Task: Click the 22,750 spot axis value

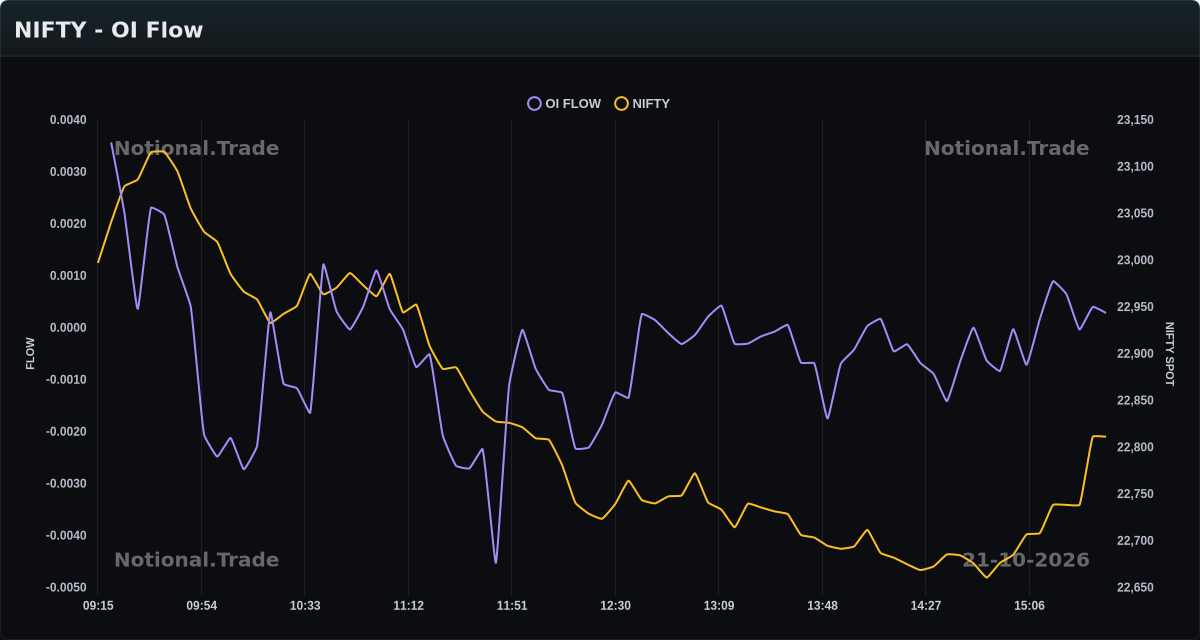Action: (x=1135, y=494)
